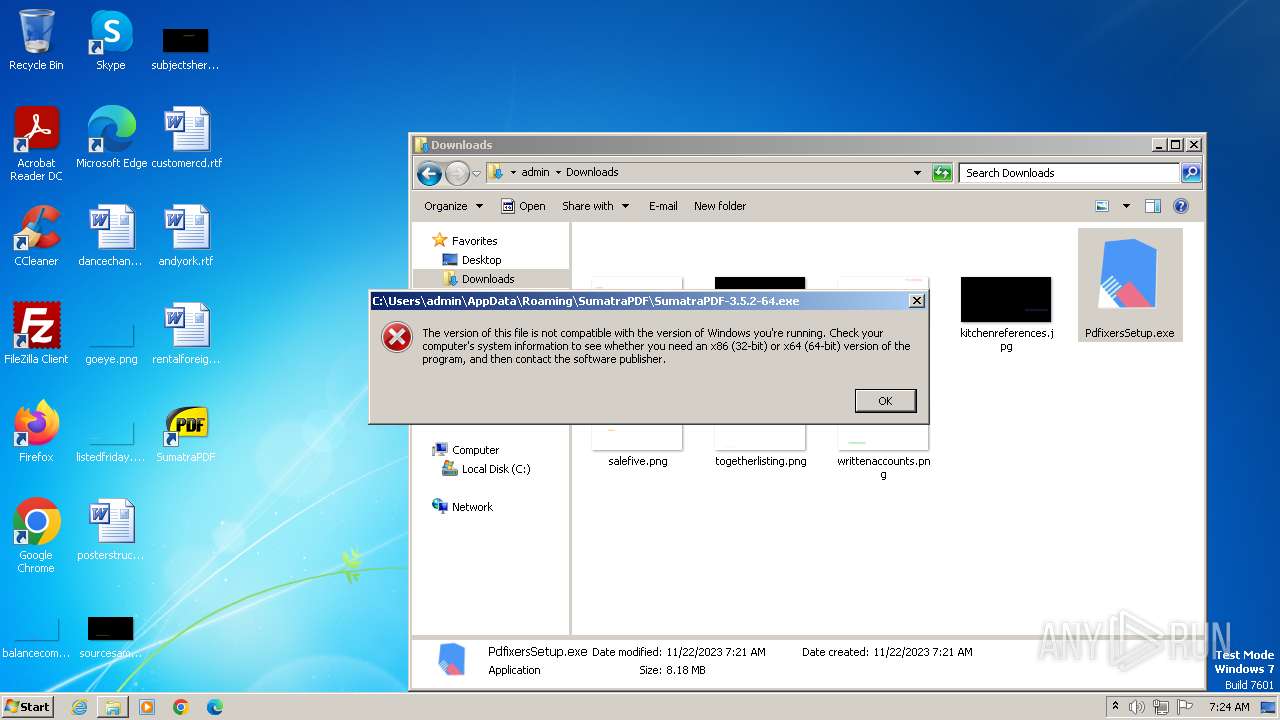Select the PdfixersSetup.exe file in Downloads
This screenshot has height=720, width=1280.
(1130, 285)
